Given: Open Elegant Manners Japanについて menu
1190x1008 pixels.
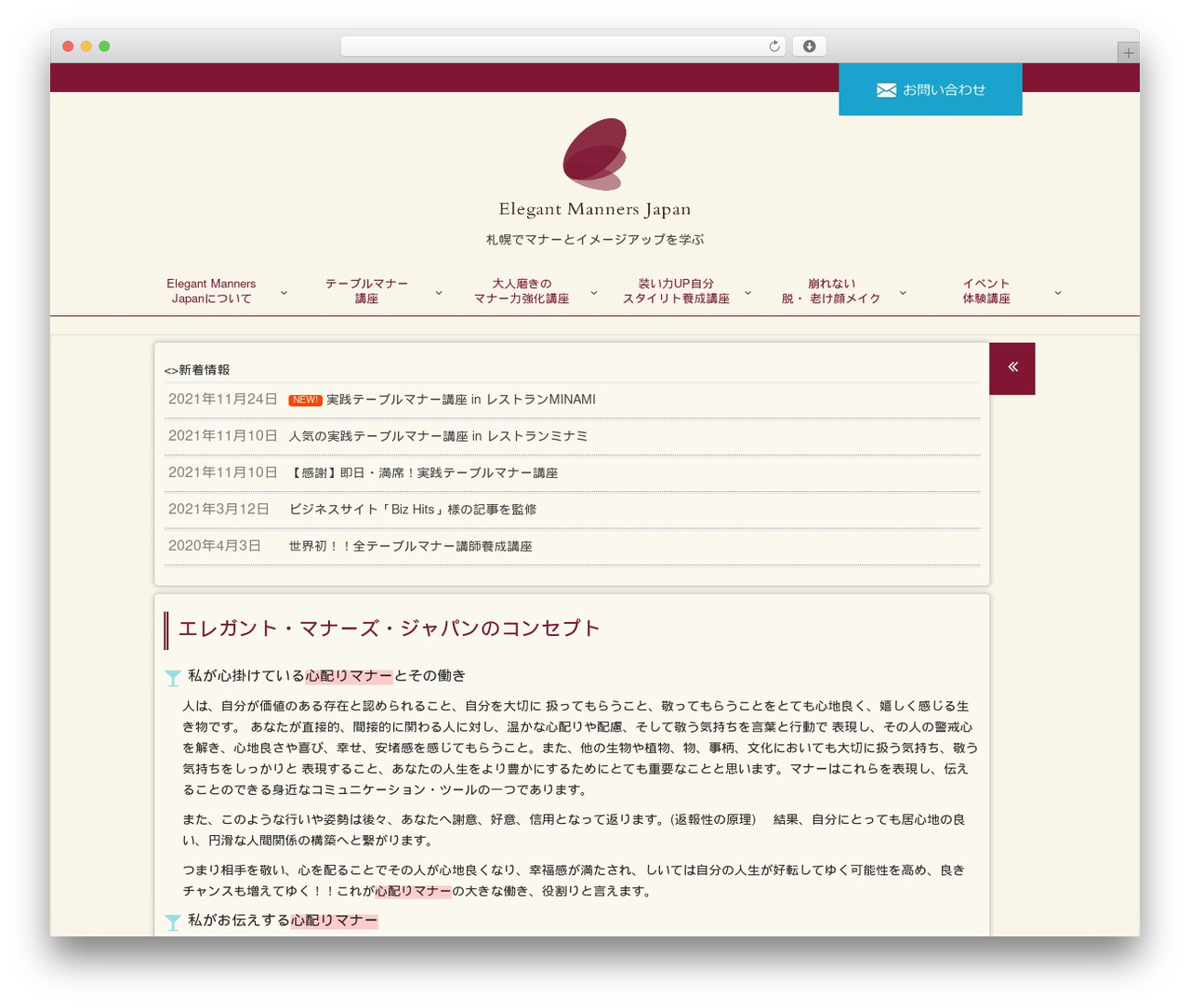Looking at the screenshot, I should click(x=211, y=291).
